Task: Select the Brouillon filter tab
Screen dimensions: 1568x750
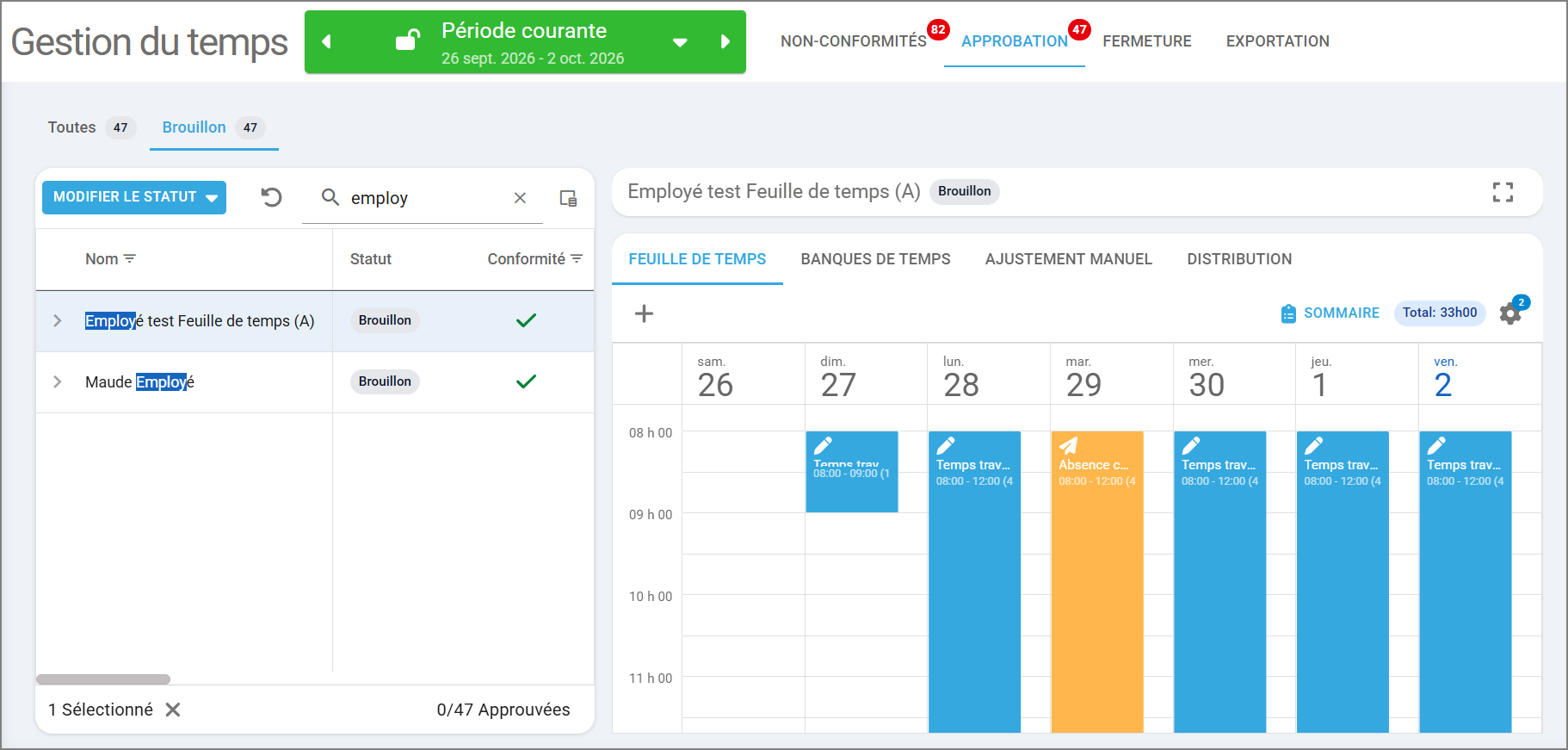Action: point(213,127)
